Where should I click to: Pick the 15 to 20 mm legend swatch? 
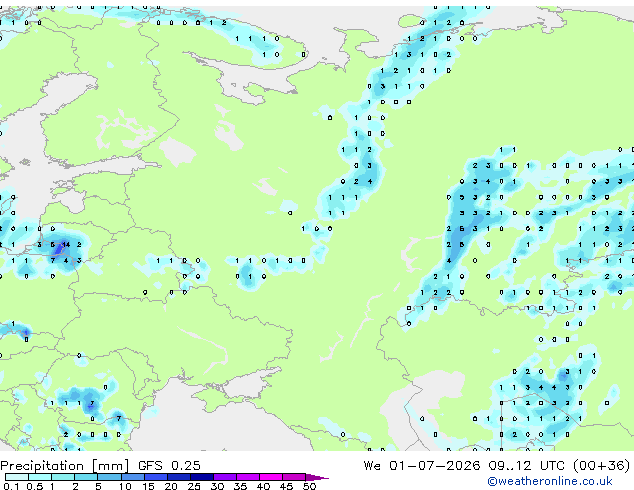(x=155, y=477)
